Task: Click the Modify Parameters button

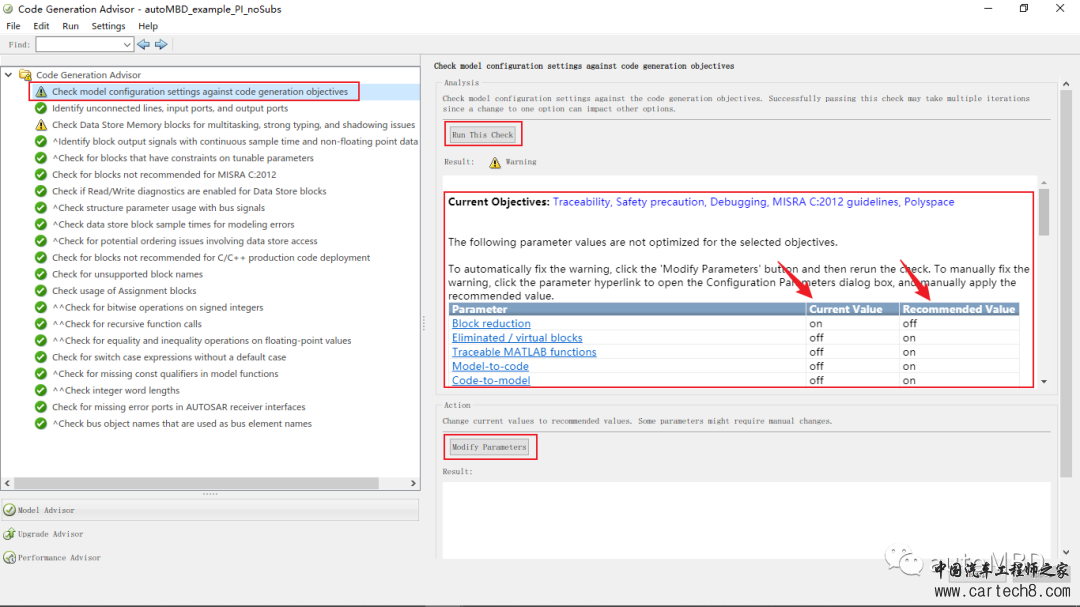Action: coord(489,446)
